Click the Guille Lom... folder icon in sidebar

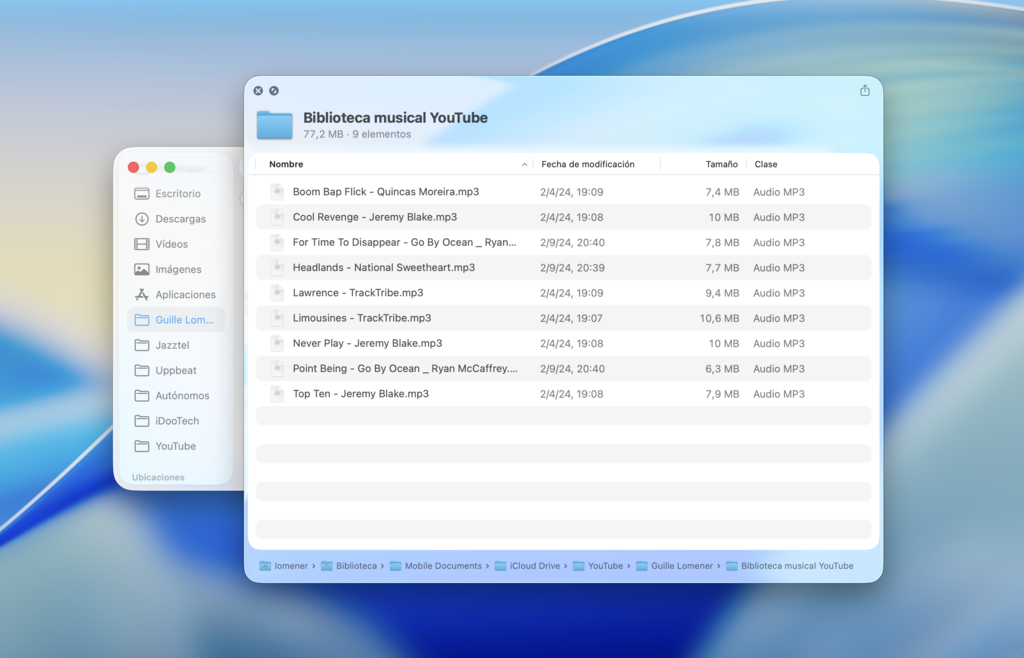[x=142, y=320]
